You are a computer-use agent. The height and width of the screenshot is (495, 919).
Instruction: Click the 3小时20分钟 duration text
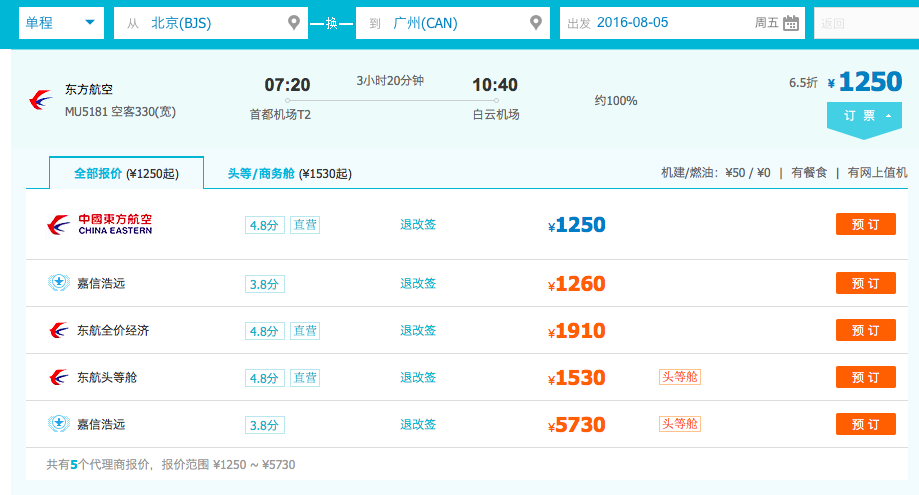(390, 81)
